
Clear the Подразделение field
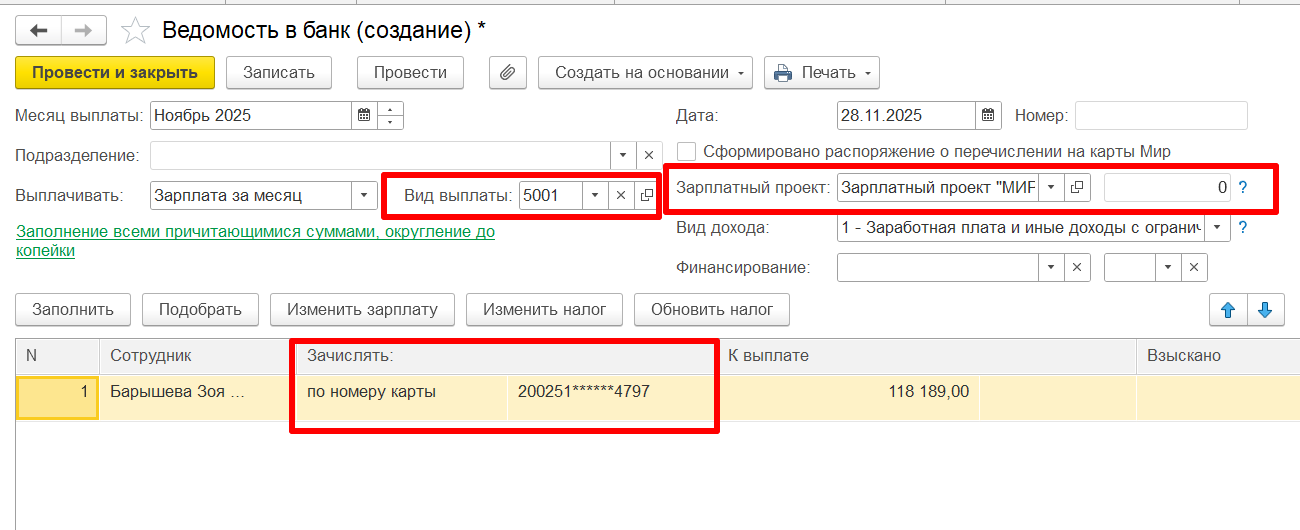(648, 156)
